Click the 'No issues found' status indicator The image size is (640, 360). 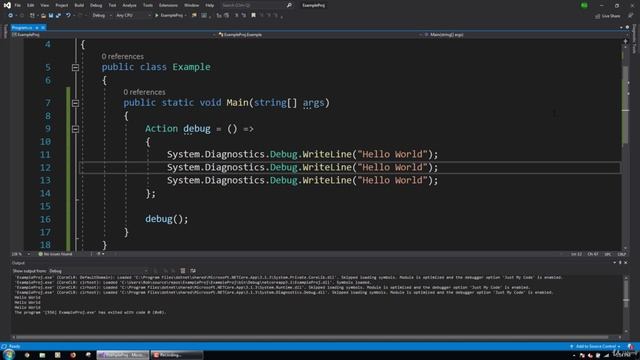click(x=55, y=254)
